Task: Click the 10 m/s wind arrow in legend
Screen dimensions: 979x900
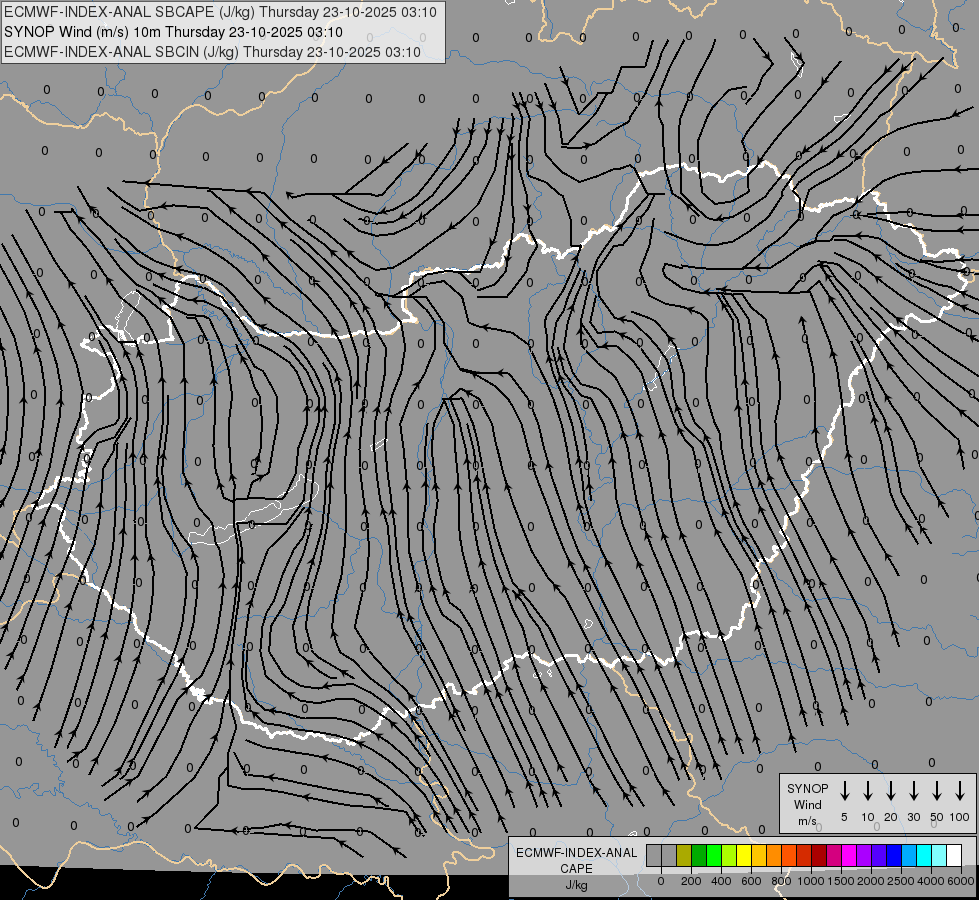Action: point(868,791)
